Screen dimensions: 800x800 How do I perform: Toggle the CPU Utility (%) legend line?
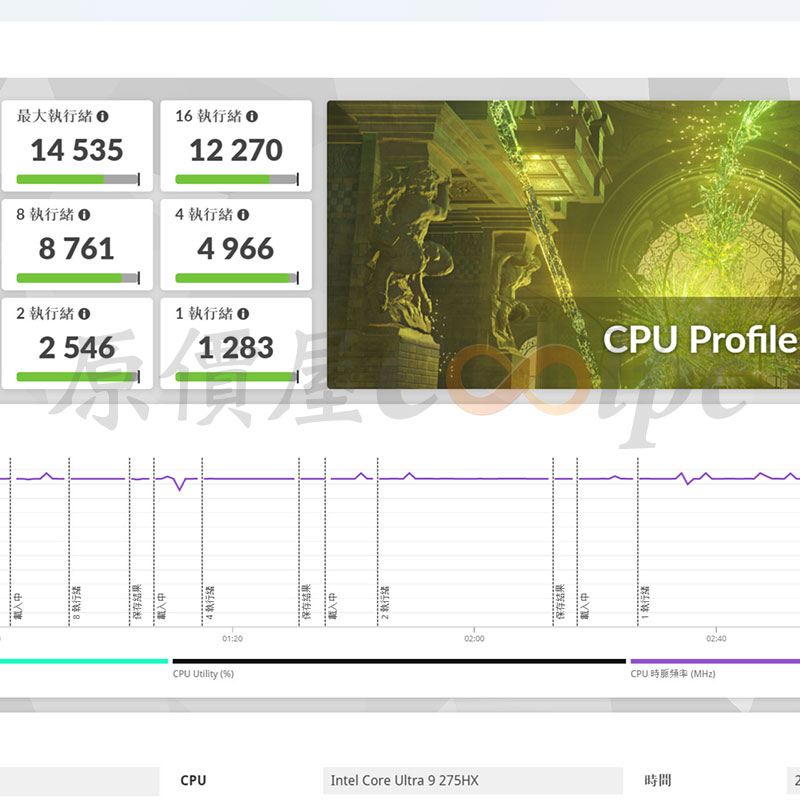pos(399,661)
